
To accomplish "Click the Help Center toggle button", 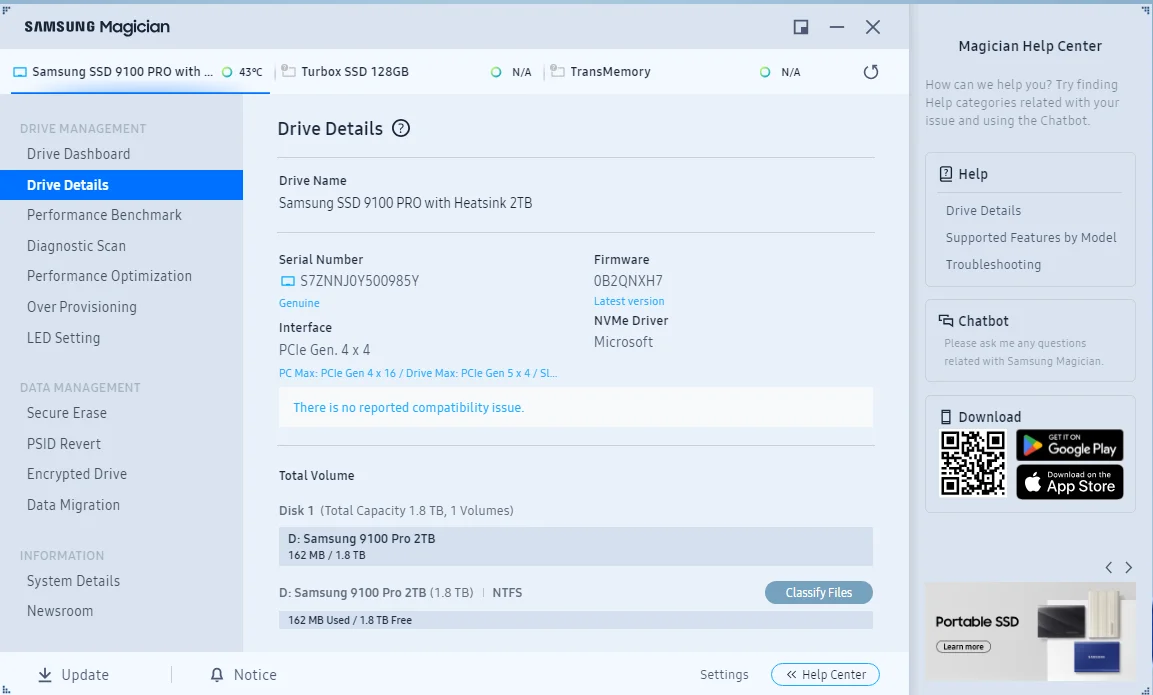I will (x=825, y=674).
